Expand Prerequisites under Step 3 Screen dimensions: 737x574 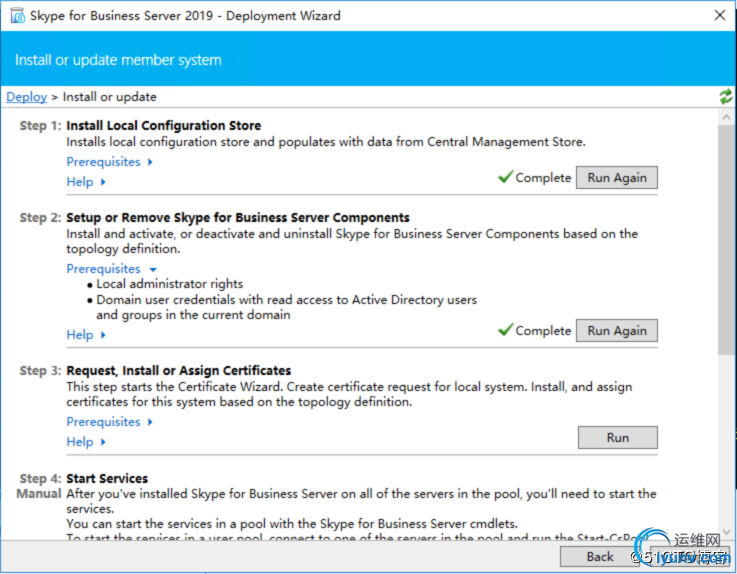pyautogui.click(x=110, y=422)
